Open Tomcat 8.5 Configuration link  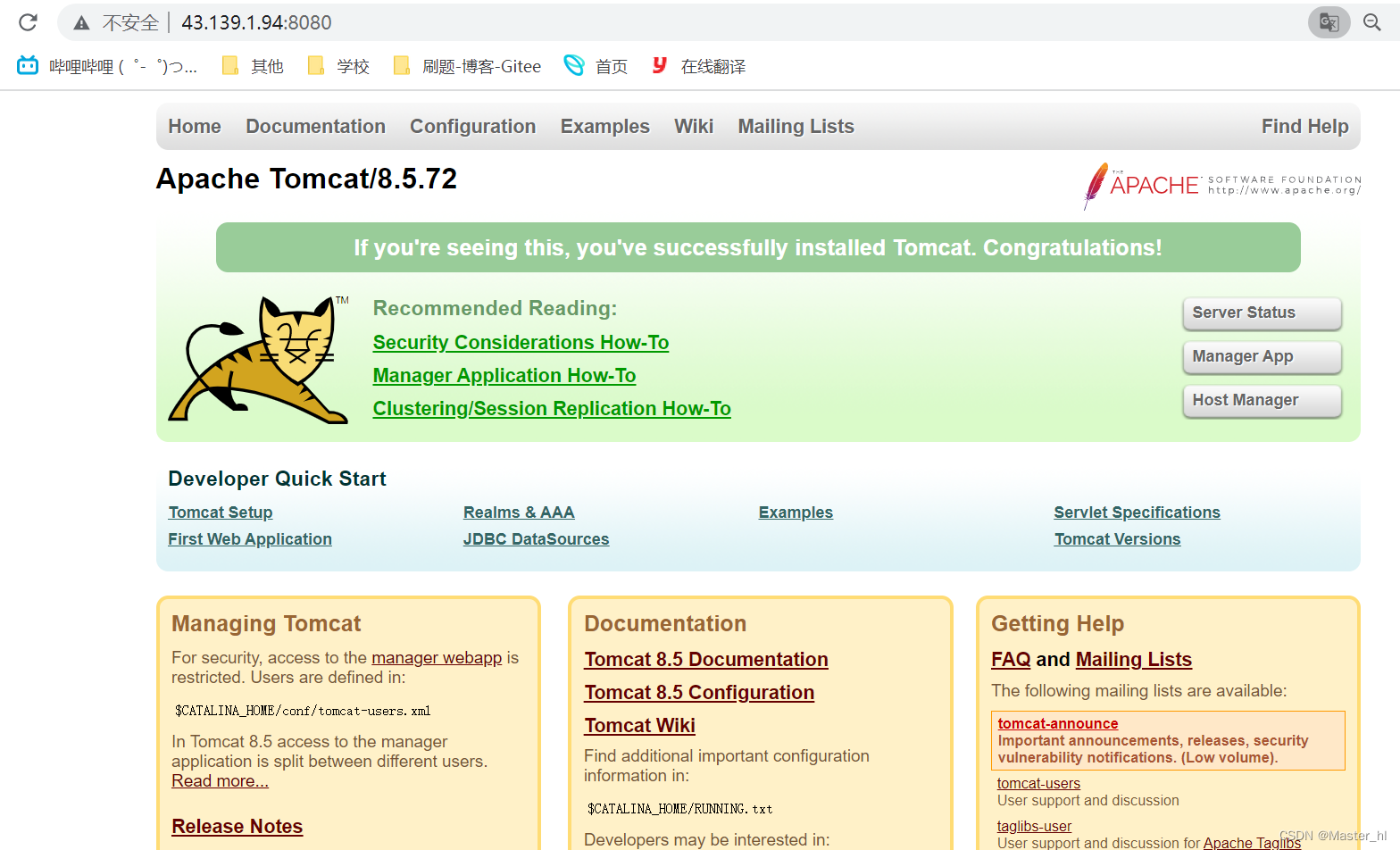pyautogui.click(x=699, y=693)
